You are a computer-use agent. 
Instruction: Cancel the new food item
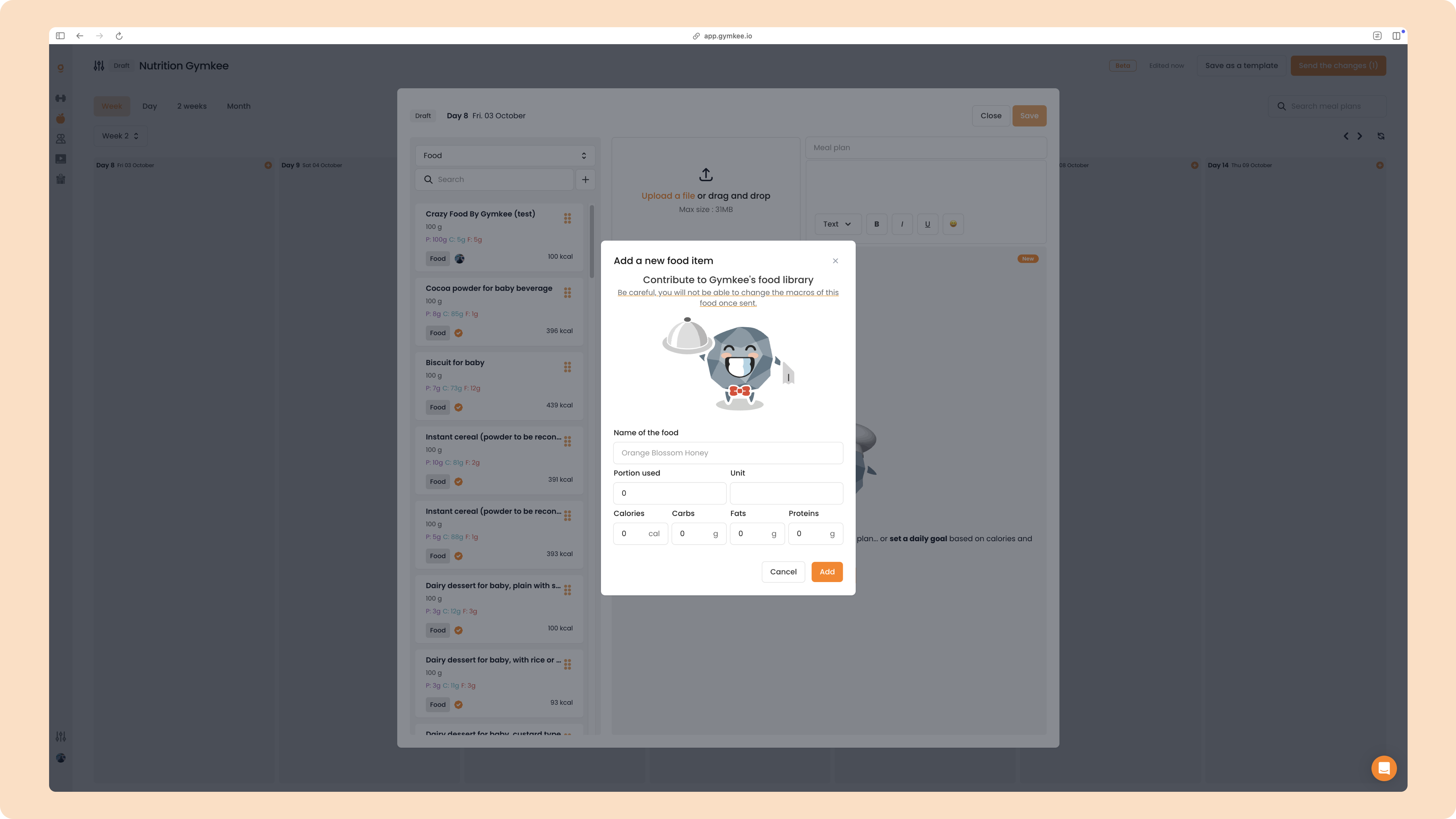pos(783,572)
